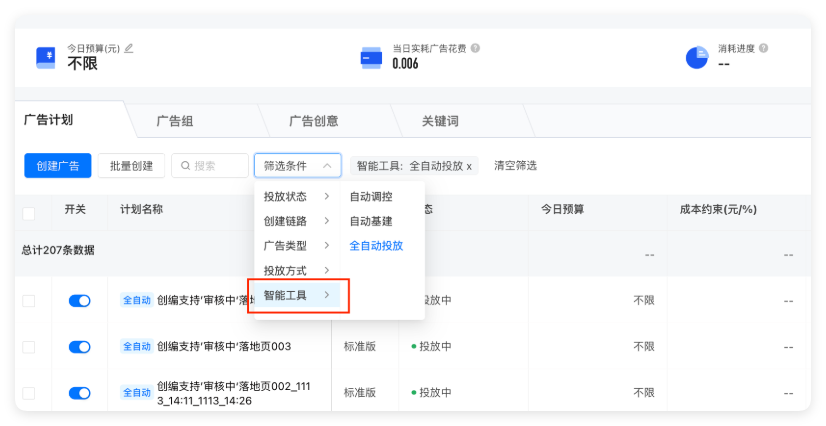The image size is (826, 426).
Task: Click the 成本约束(元/%) column header
Action: 718,210
